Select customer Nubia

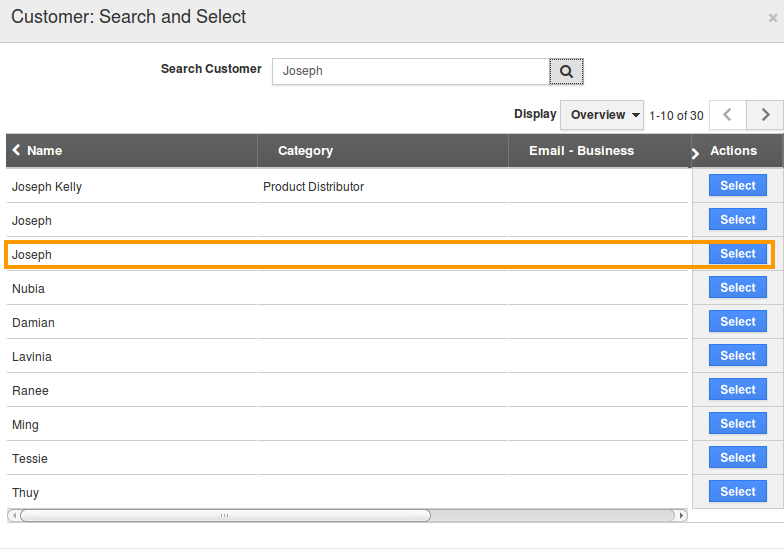(738, 288)
